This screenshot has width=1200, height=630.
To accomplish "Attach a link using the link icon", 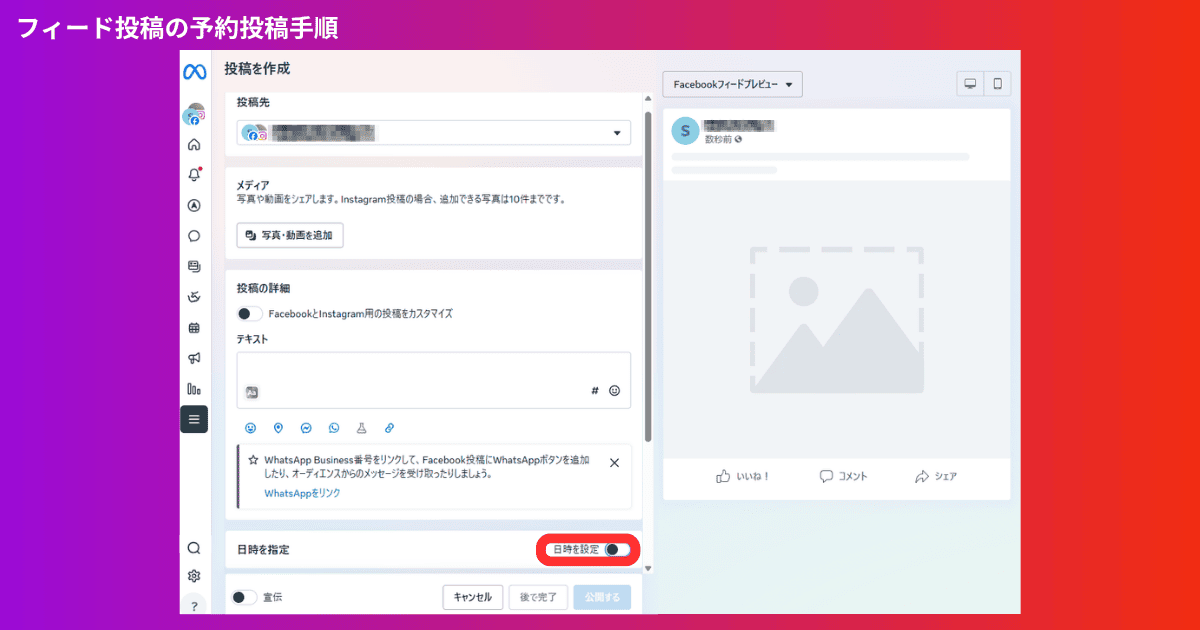I will coord(389,427).
